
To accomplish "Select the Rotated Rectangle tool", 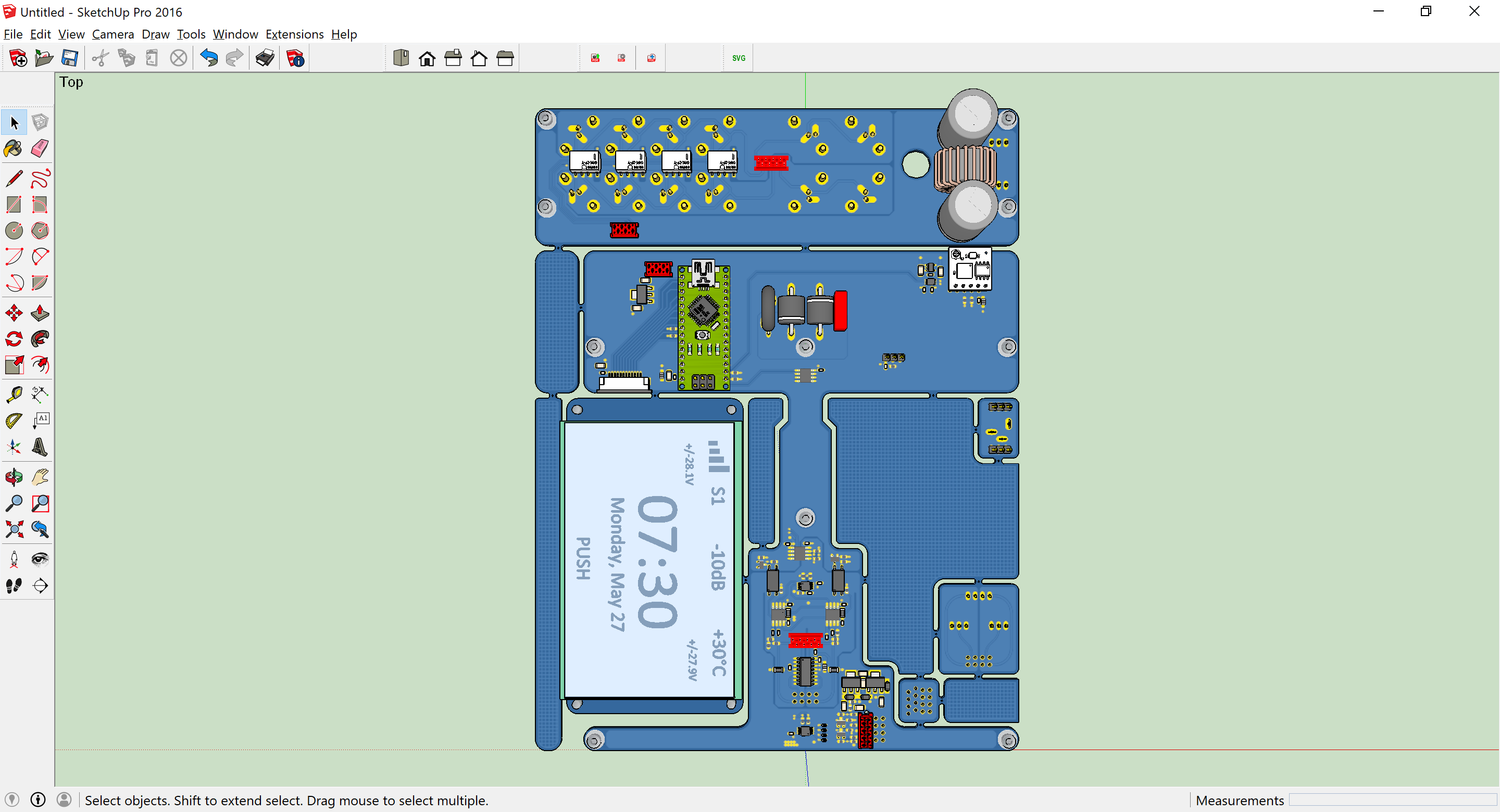I will coord(40,205).
